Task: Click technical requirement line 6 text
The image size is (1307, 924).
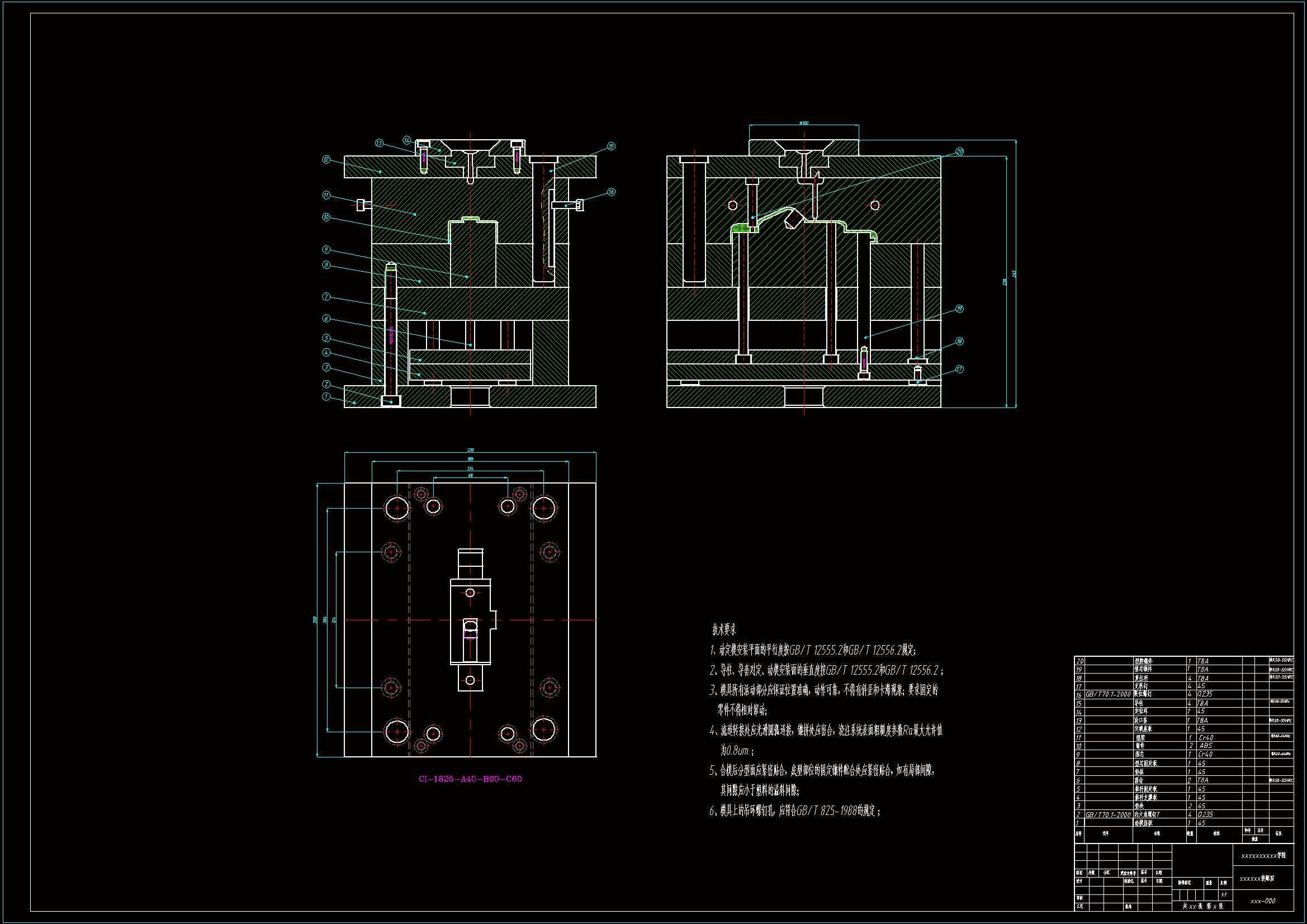Action: (x=795, y=811)
